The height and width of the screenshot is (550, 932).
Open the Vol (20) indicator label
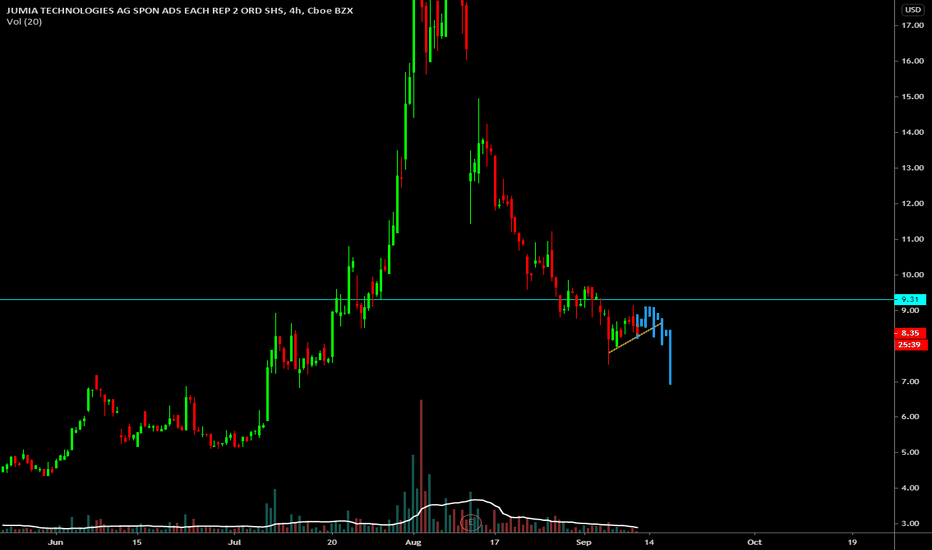coord(24,22)
